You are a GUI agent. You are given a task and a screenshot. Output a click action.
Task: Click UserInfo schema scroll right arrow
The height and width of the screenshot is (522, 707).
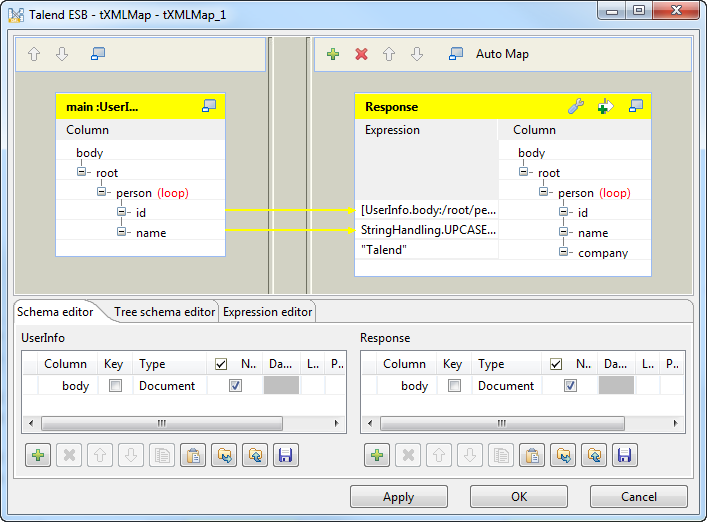click(336, 423)
